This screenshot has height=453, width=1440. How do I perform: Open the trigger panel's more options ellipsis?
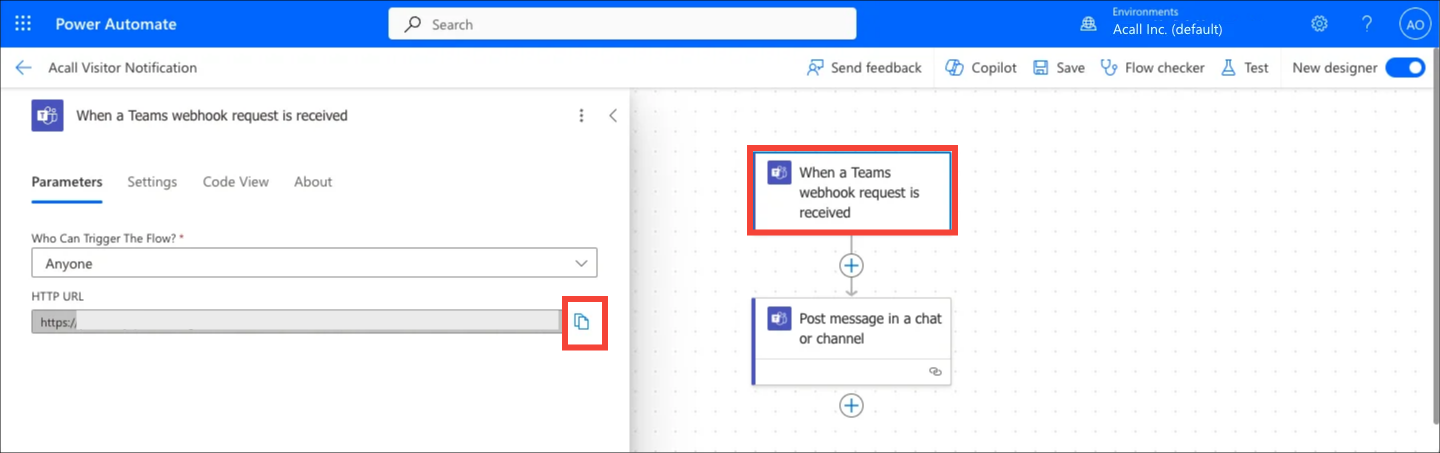(x=582, y=116)
